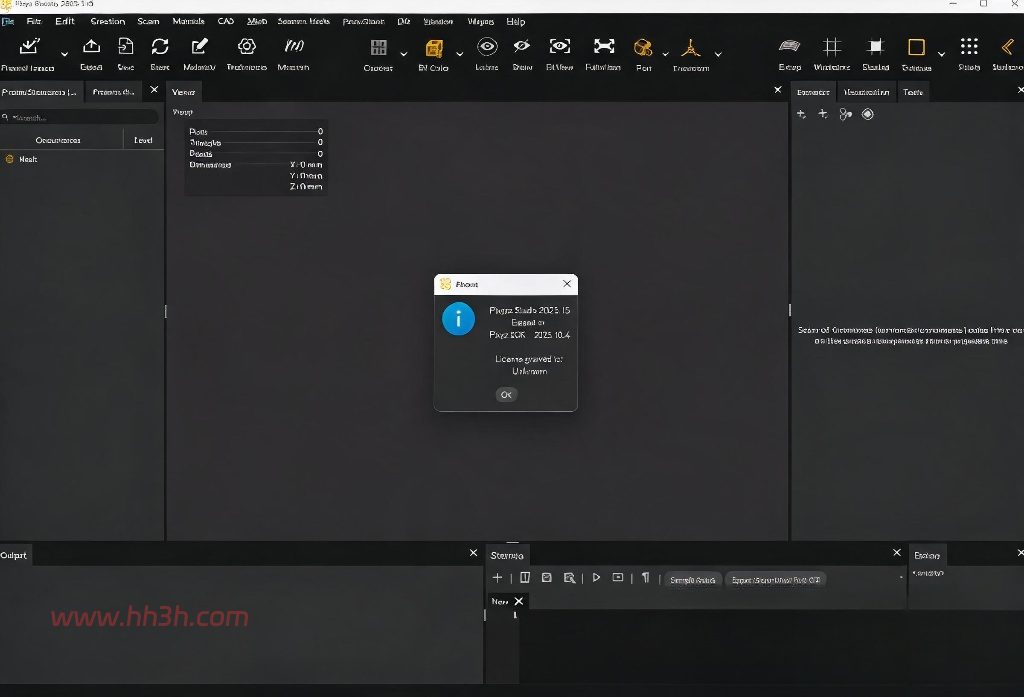Select the middle tab of the right panel
The height and width of the screenshot is (697, 1024).
coord(867,92)
